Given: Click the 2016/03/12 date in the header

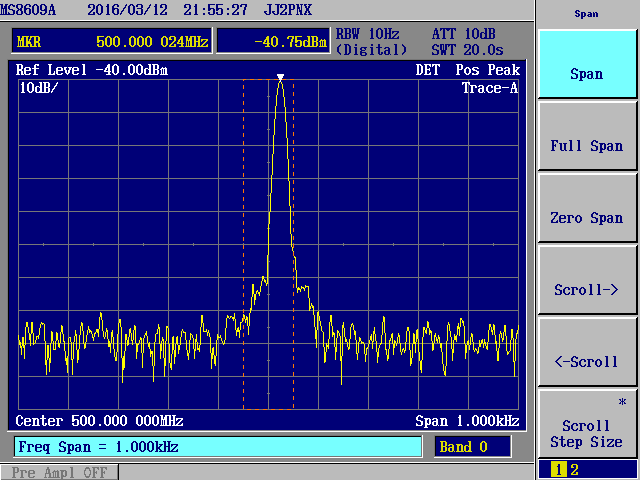Looking at the screenshot, I should tap(127, 10).
